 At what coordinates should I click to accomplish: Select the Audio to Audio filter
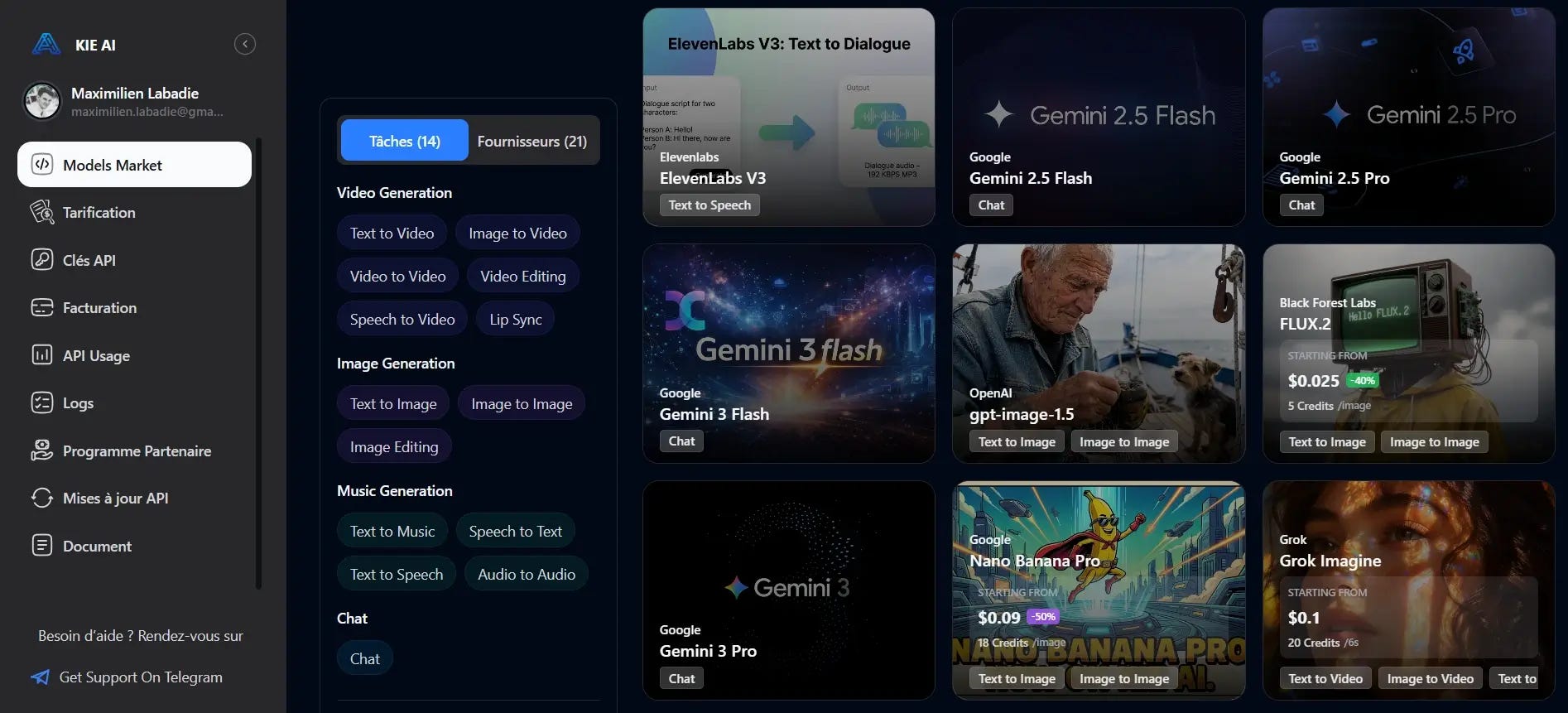point(527,574)
